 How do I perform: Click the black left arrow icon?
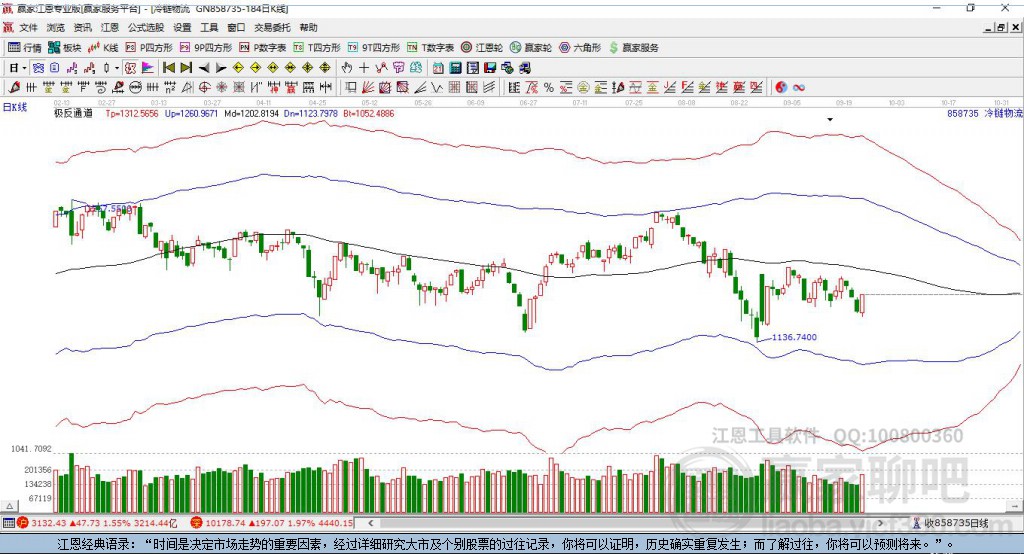click(204, 68)
